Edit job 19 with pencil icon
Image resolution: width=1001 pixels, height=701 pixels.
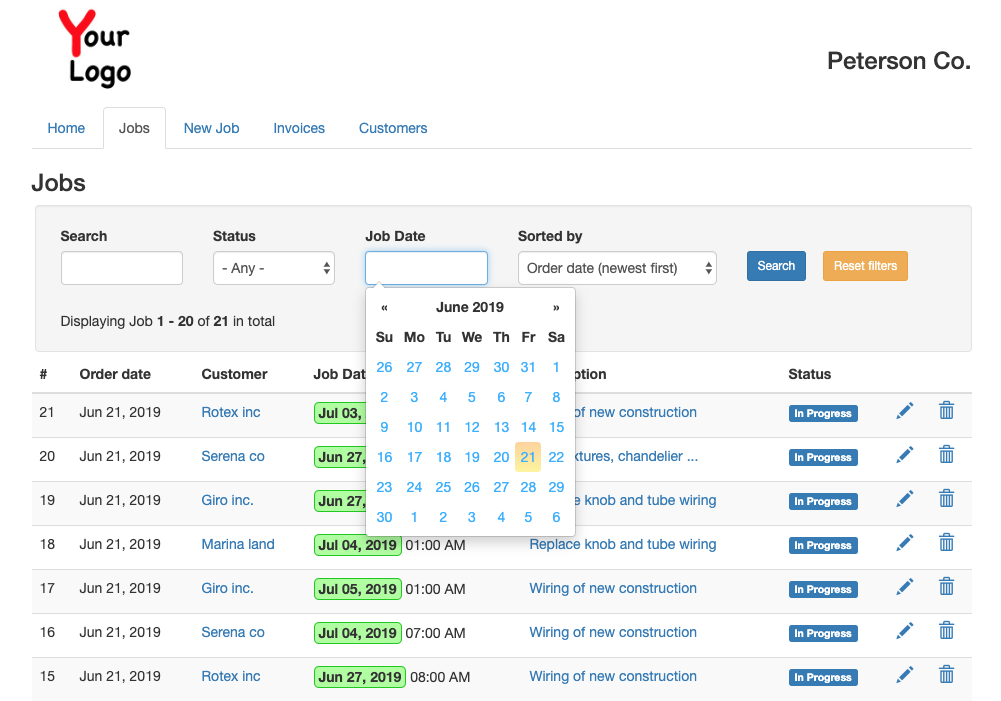(x=905, y=499)
